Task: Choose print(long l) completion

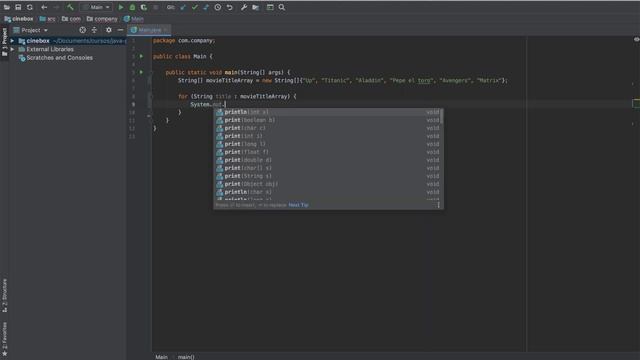Action: 328,144
